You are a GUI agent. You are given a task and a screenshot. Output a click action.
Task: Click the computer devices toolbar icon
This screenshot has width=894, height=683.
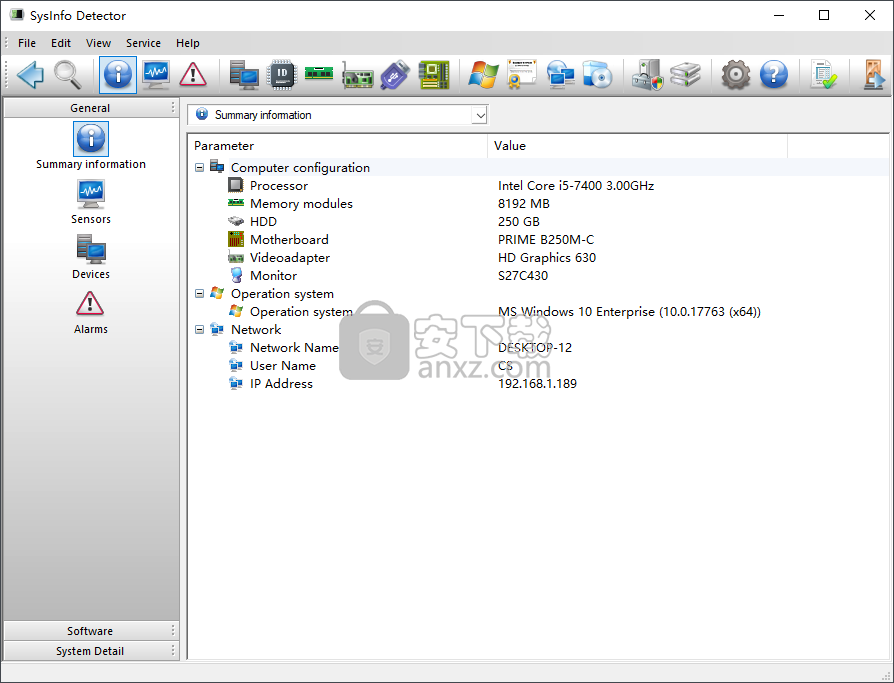click(x=244, y=75)
